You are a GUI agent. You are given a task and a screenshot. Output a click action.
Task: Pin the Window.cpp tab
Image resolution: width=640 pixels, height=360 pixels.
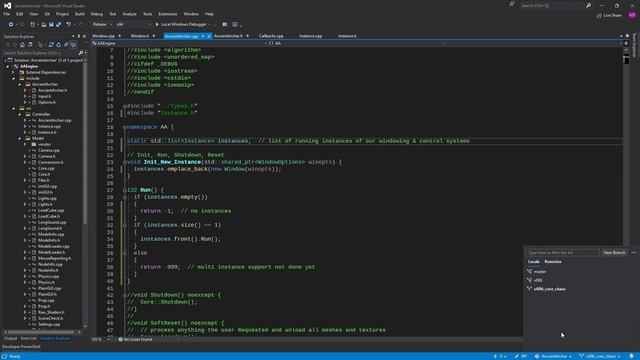coord(120,36)
